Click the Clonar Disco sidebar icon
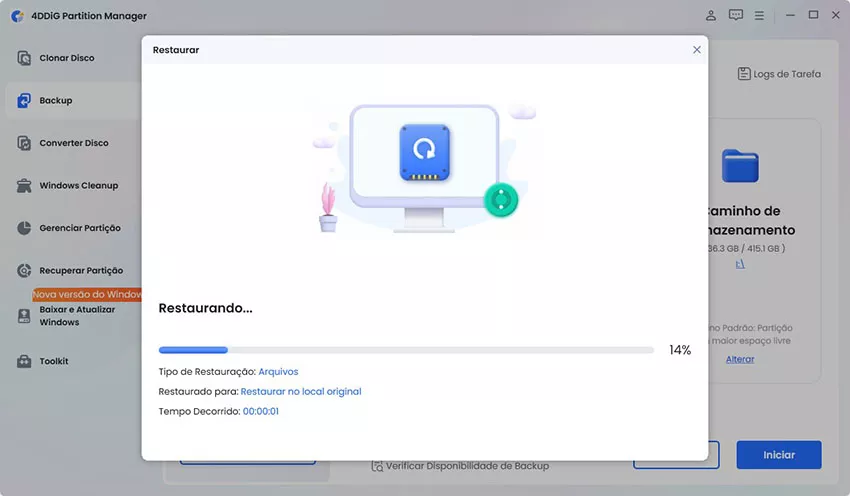Viewport: 850px width, 496px height. pyautogui.click(x=24, y=57)
